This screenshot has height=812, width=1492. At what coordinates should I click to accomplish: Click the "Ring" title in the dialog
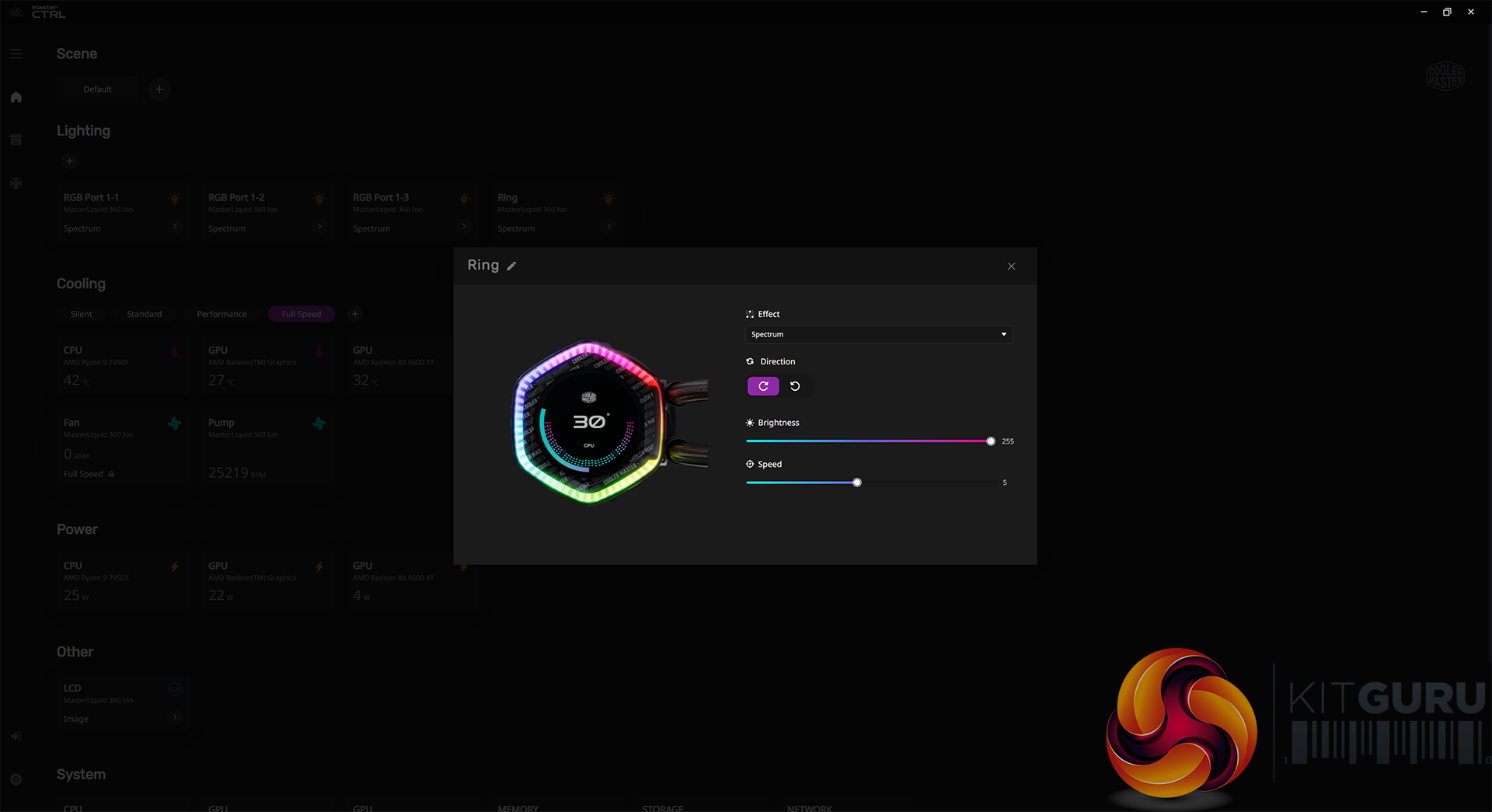(x=483, y=265)
